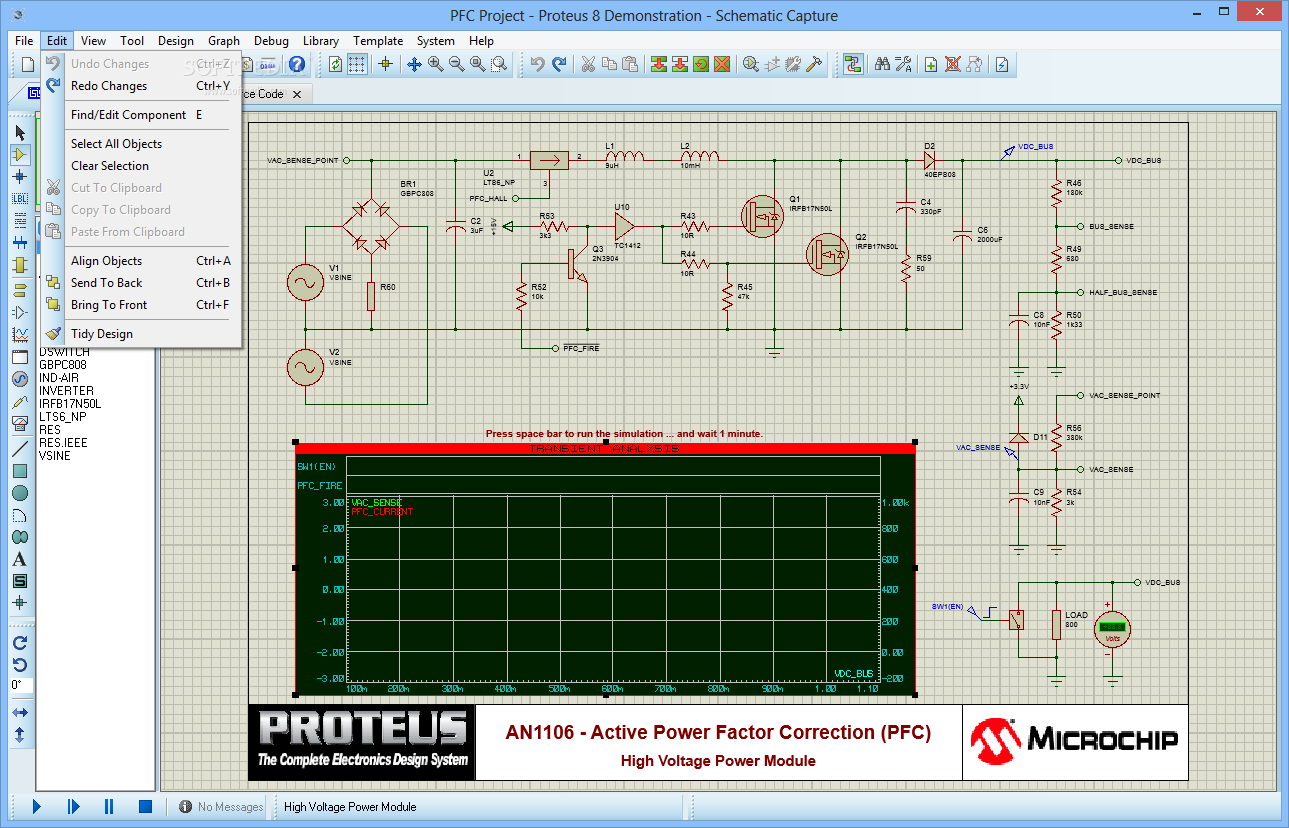Choose the Probe Mode tool
Image resolution: width=1289 pixels, height=828 pixels.
point(20,401)
